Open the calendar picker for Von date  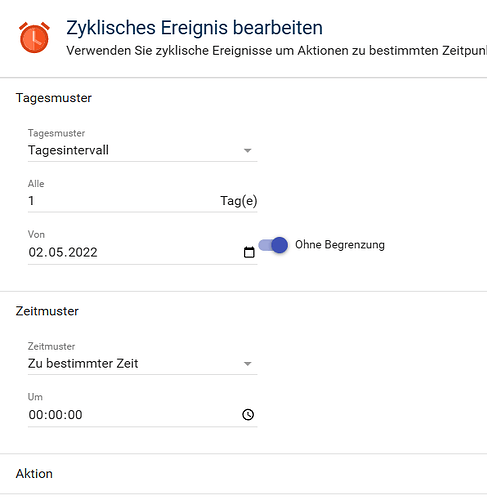click(x=249, y=252)
